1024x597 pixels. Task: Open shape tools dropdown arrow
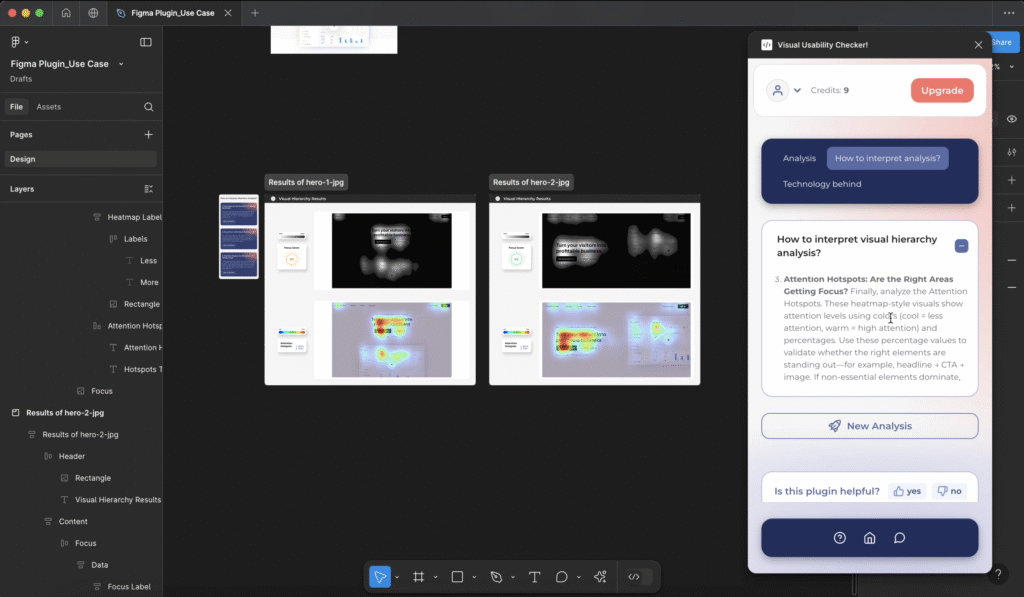point(474,577)
